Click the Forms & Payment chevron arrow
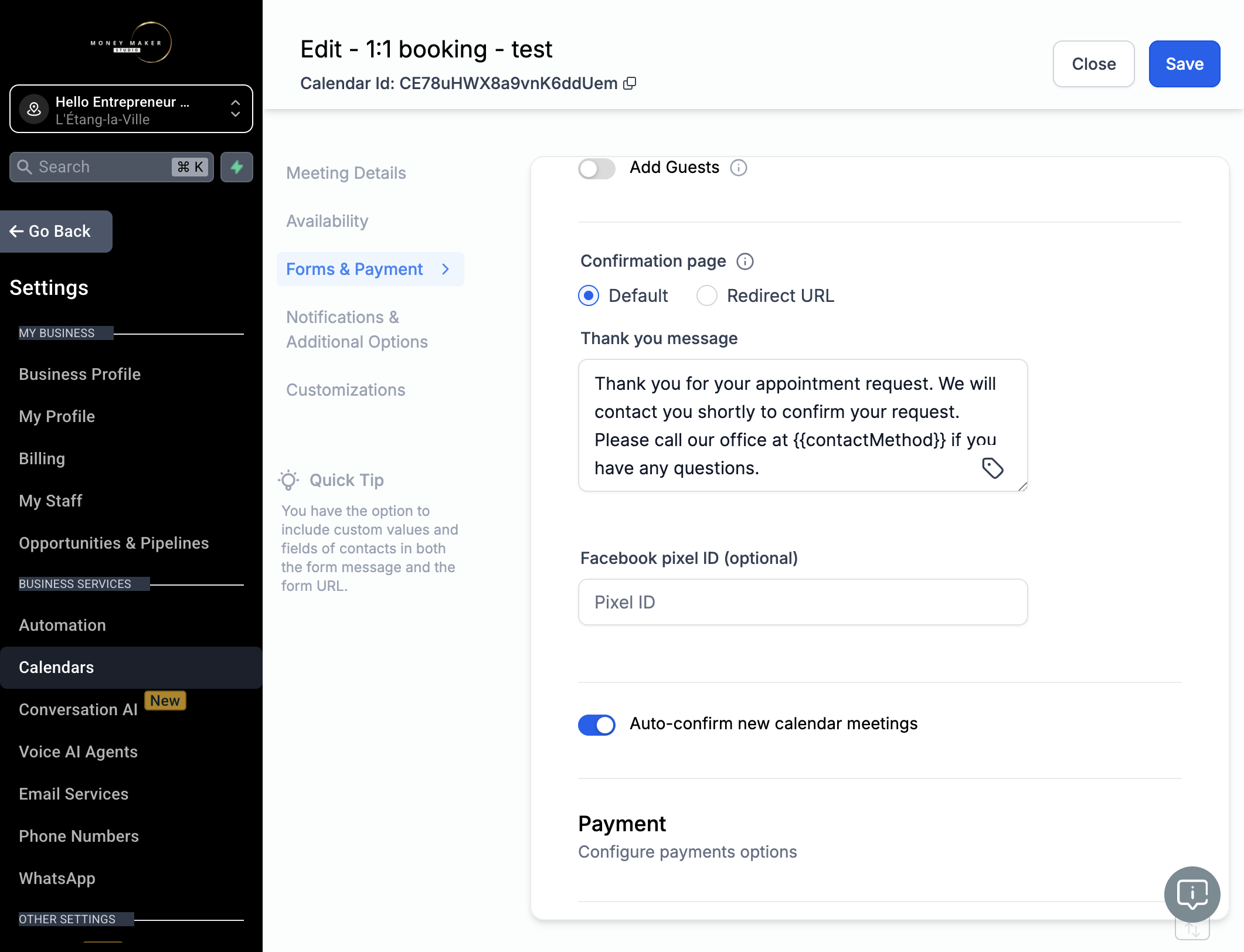This screenshot has height=952, width=1244. click(446, 269)
